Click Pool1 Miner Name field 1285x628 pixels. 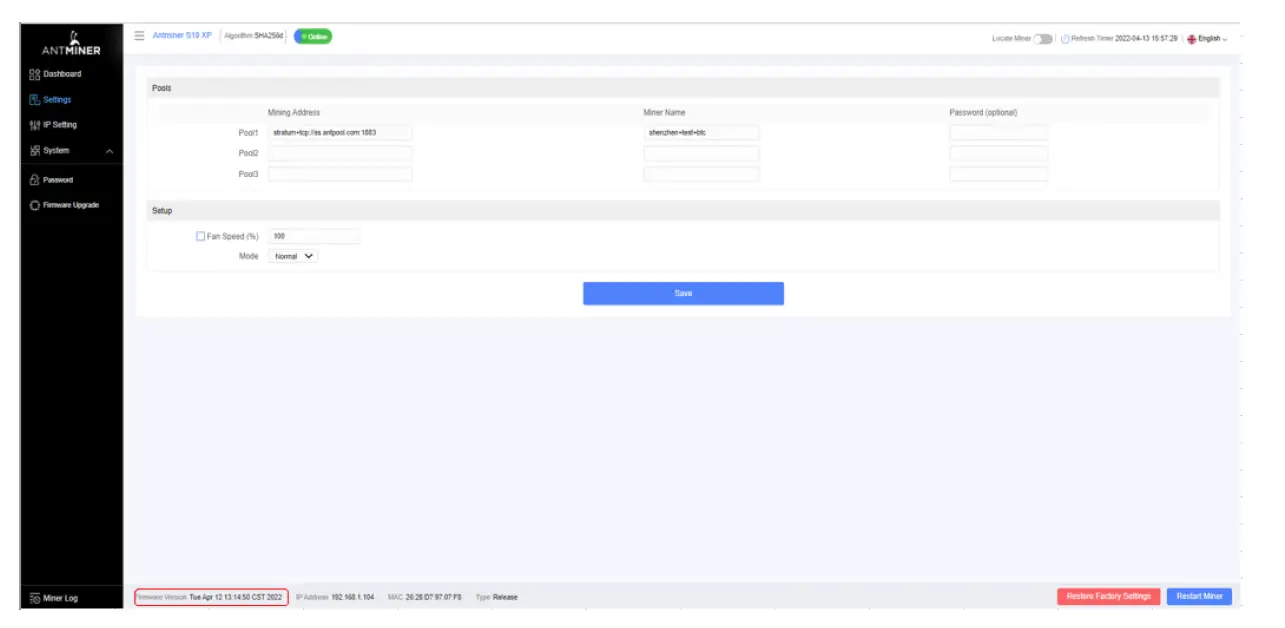click(701, 132)
